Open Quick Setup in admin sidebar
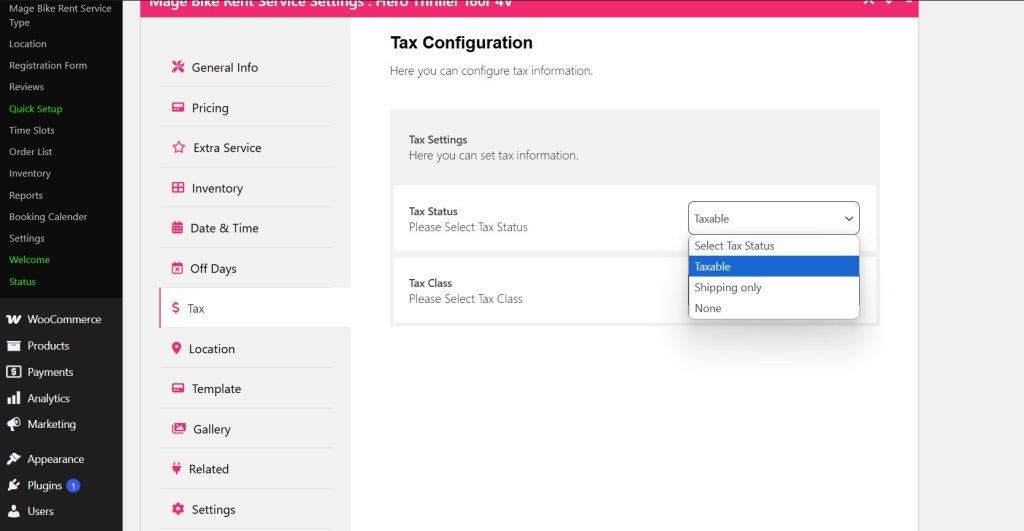Image resolution: width=1024 pixels, height=531 pixels. pos(36,109)
